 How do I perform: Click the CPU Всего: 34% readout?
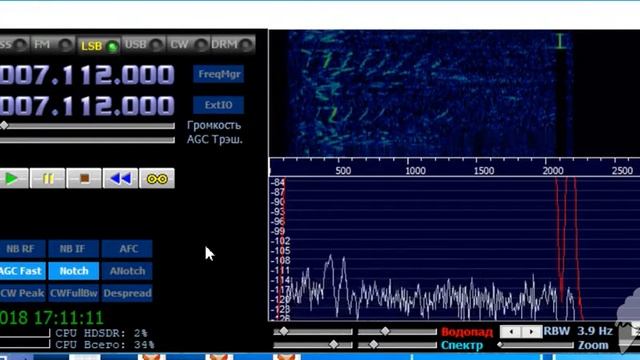click(x=105, y=345)
